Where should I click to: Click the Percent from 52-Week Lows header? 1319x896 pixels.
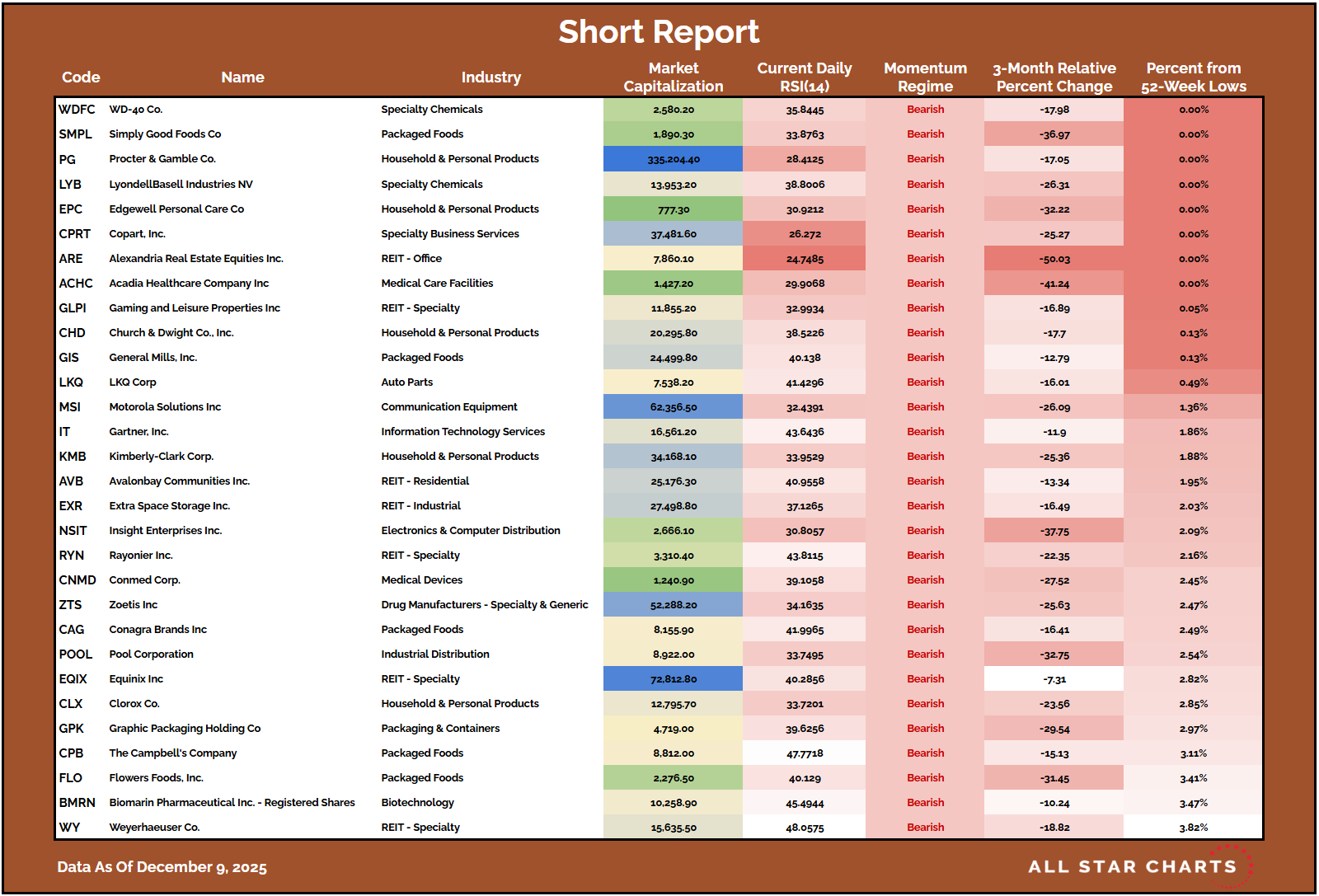pos(1193,77)
